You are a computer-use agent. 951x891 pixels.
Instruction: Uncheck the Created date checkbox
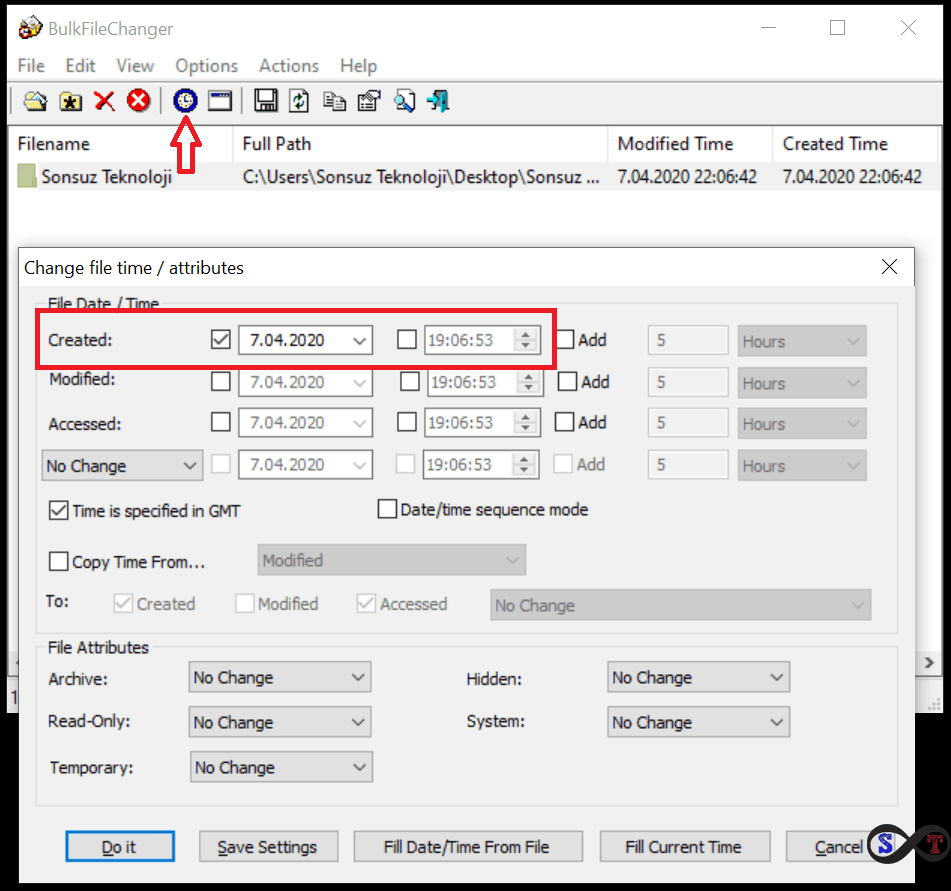pyautogui.click(x=222, y=340)
